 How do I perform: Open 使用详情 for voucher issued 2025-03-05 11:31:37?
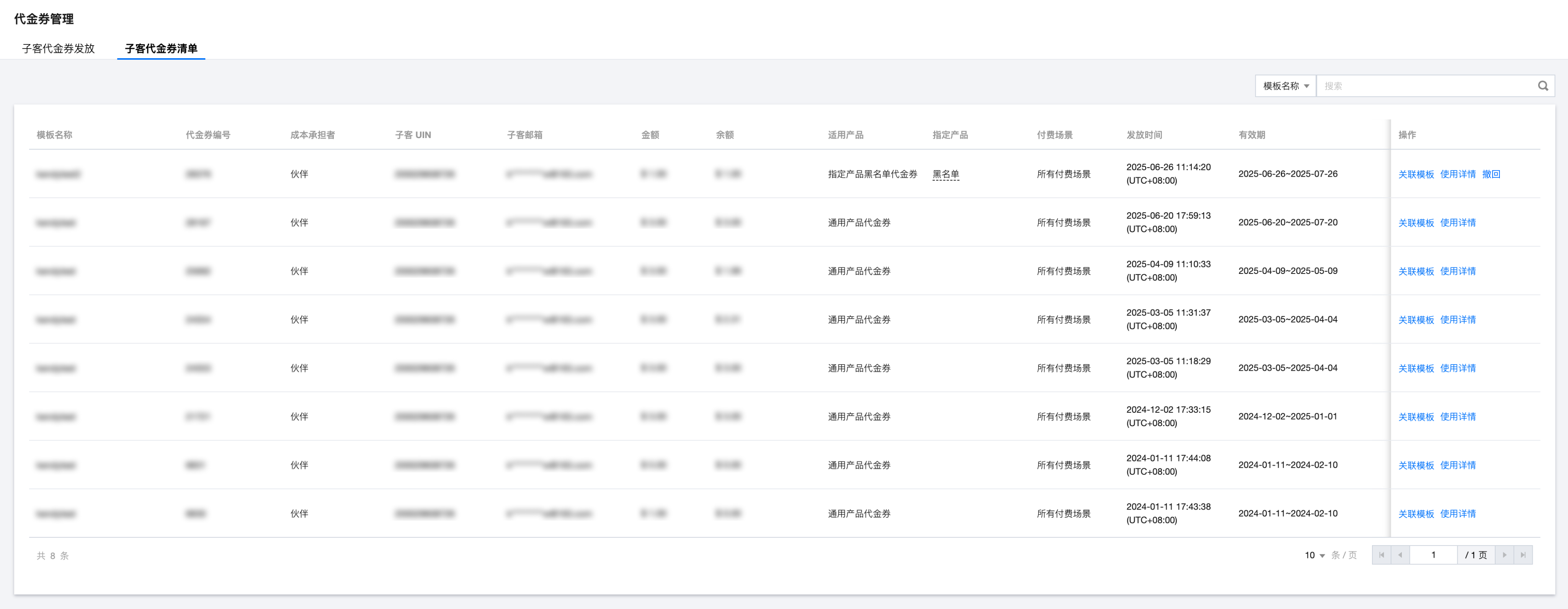tap(1457, 319)
